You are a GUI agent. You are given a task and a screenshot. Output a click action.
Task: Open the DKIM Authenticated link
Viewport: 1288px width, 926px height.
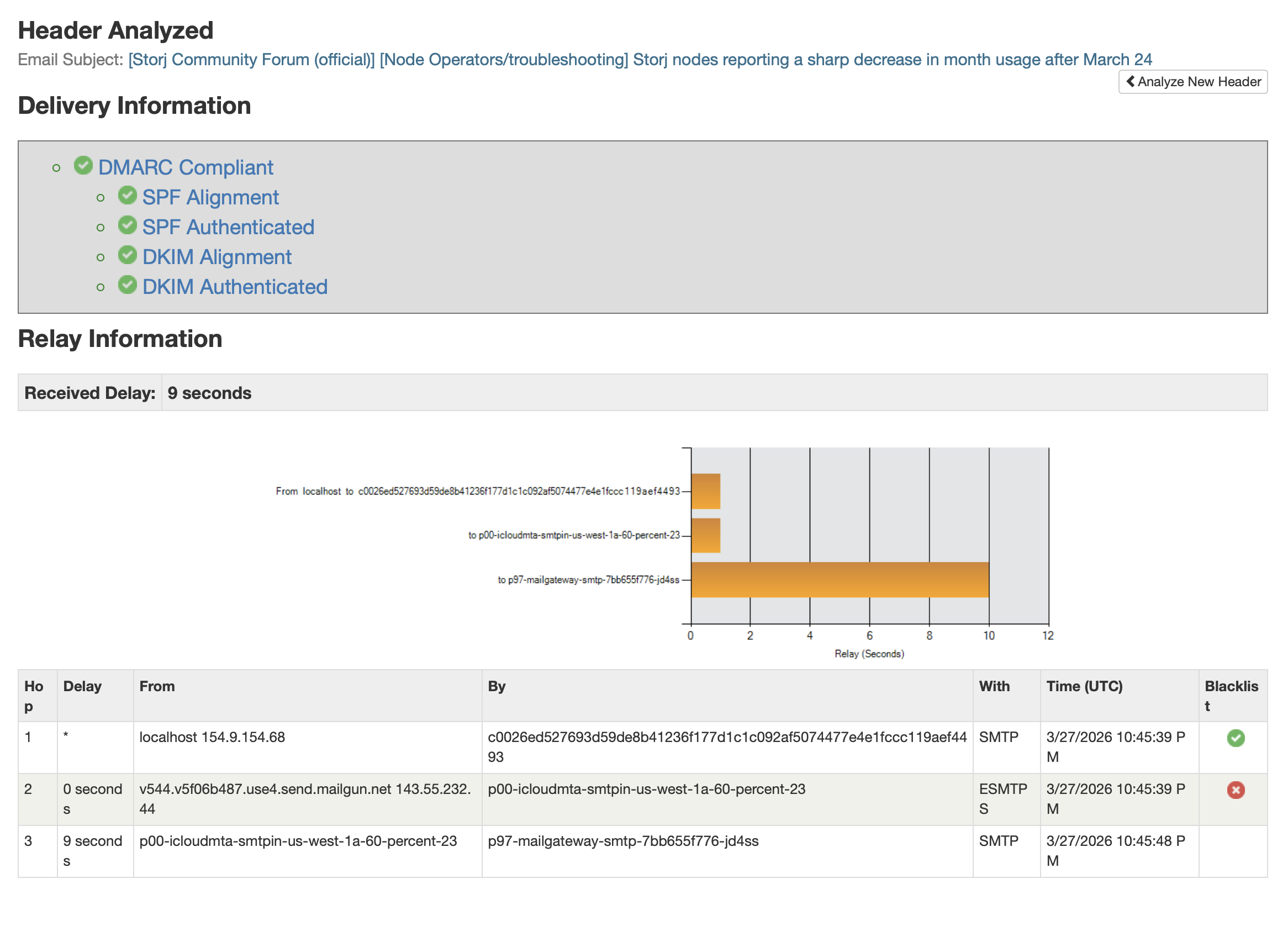click(x=235, y=287)
